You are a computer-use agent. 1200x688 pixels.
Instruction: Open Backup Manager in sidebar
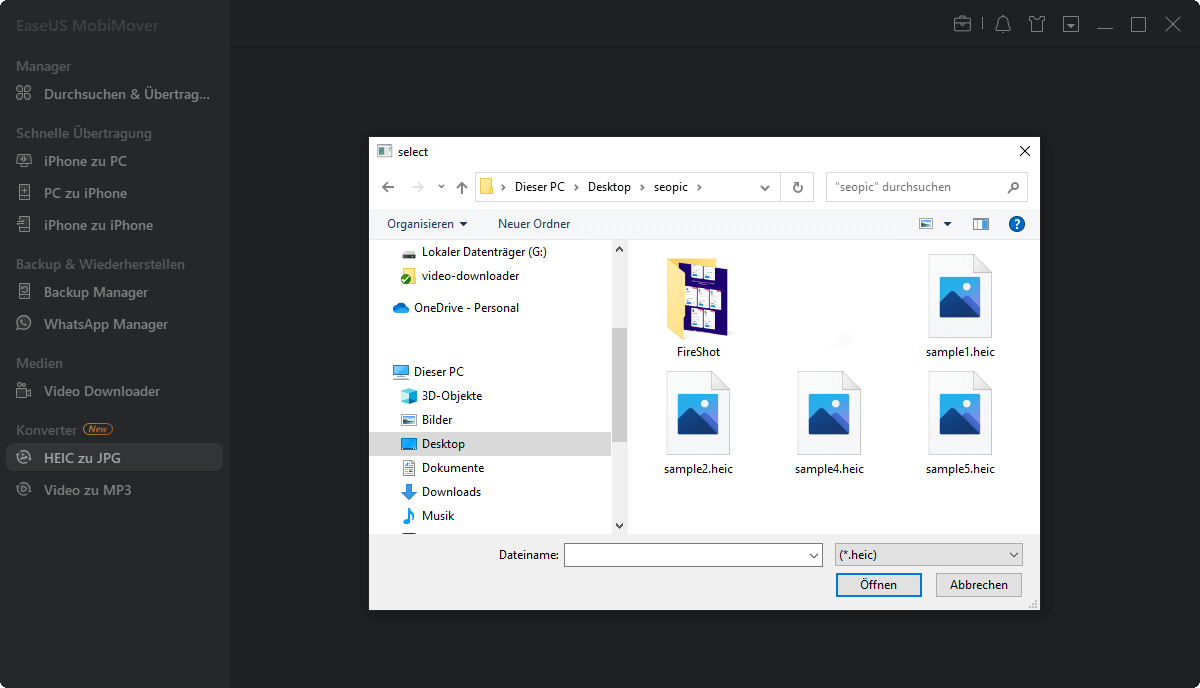pyautogui.click(x=115, y=292)
